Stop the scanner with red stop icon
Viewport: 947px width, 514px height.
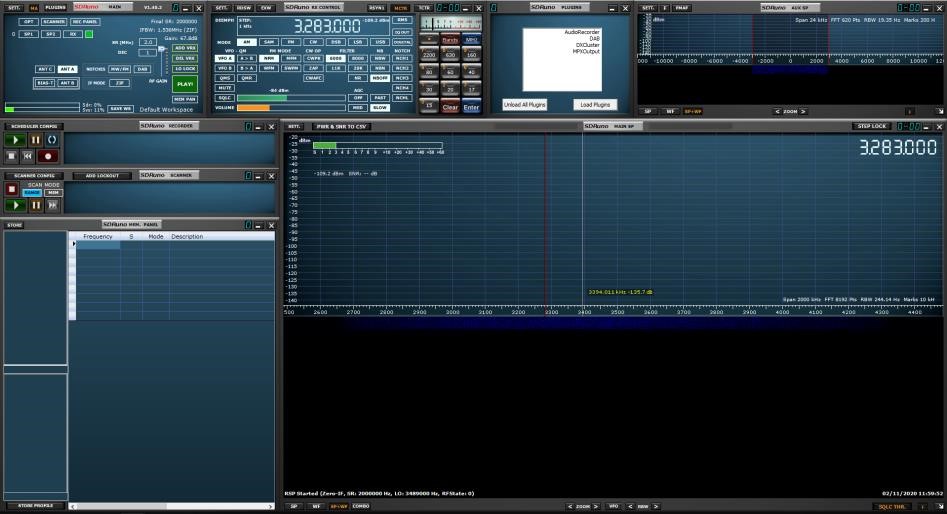(12, 189)
